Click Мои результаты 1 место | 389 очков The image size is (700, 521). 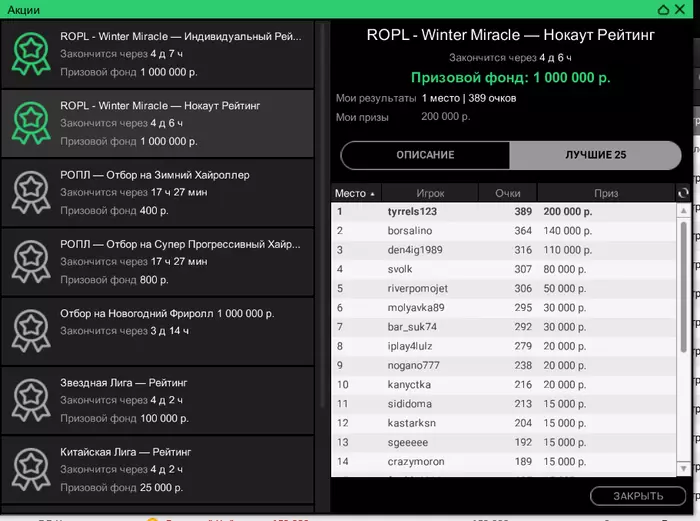[426, 98]
